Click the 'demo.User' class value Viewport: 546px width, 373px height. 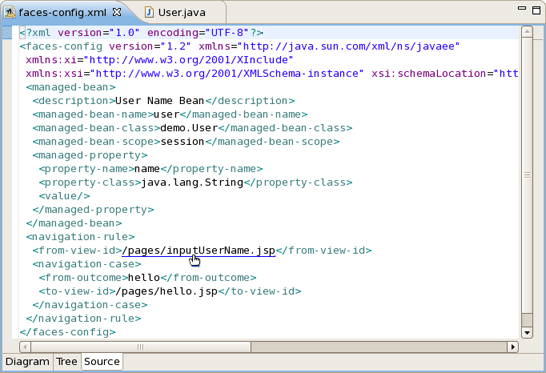click(189, 128)
